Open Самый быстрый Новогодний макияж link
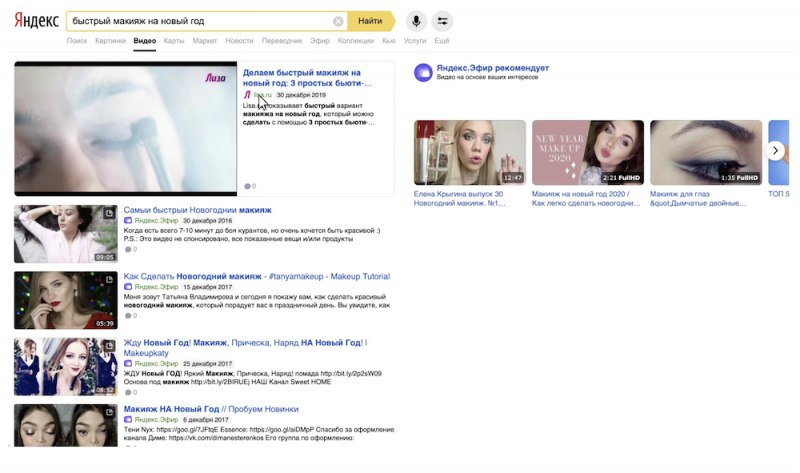This screenshot has height=473, width=800. [x=197, y=210]
